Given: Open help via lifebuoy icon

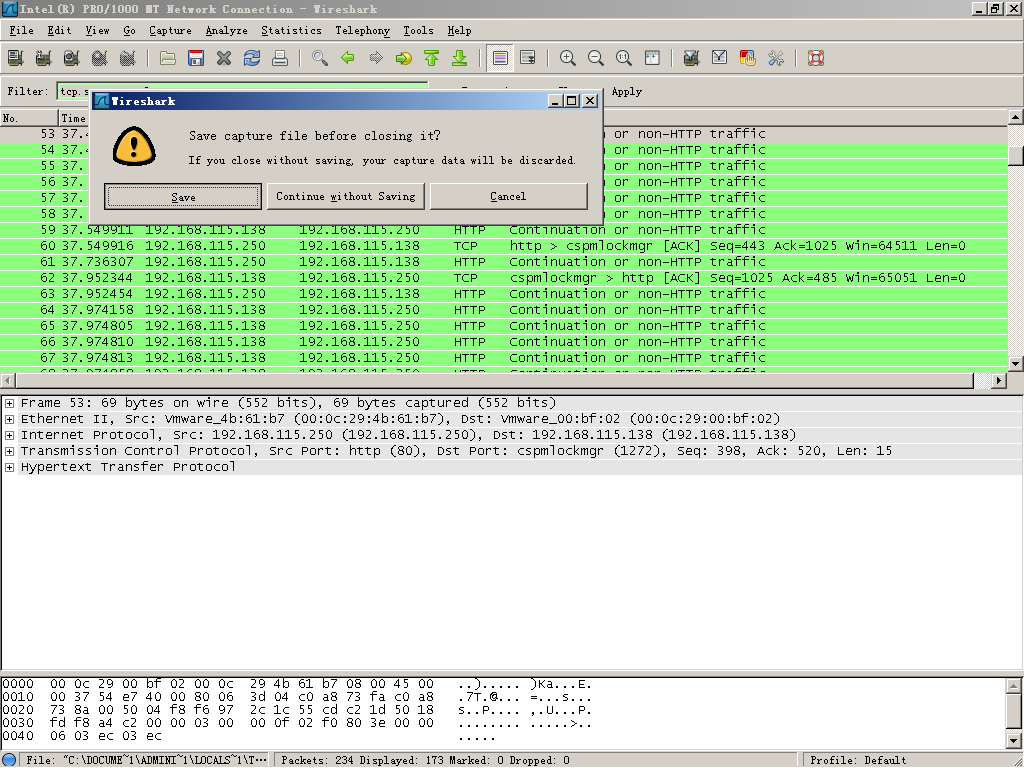Looking at the screenshot, I should tap(816, 58).
